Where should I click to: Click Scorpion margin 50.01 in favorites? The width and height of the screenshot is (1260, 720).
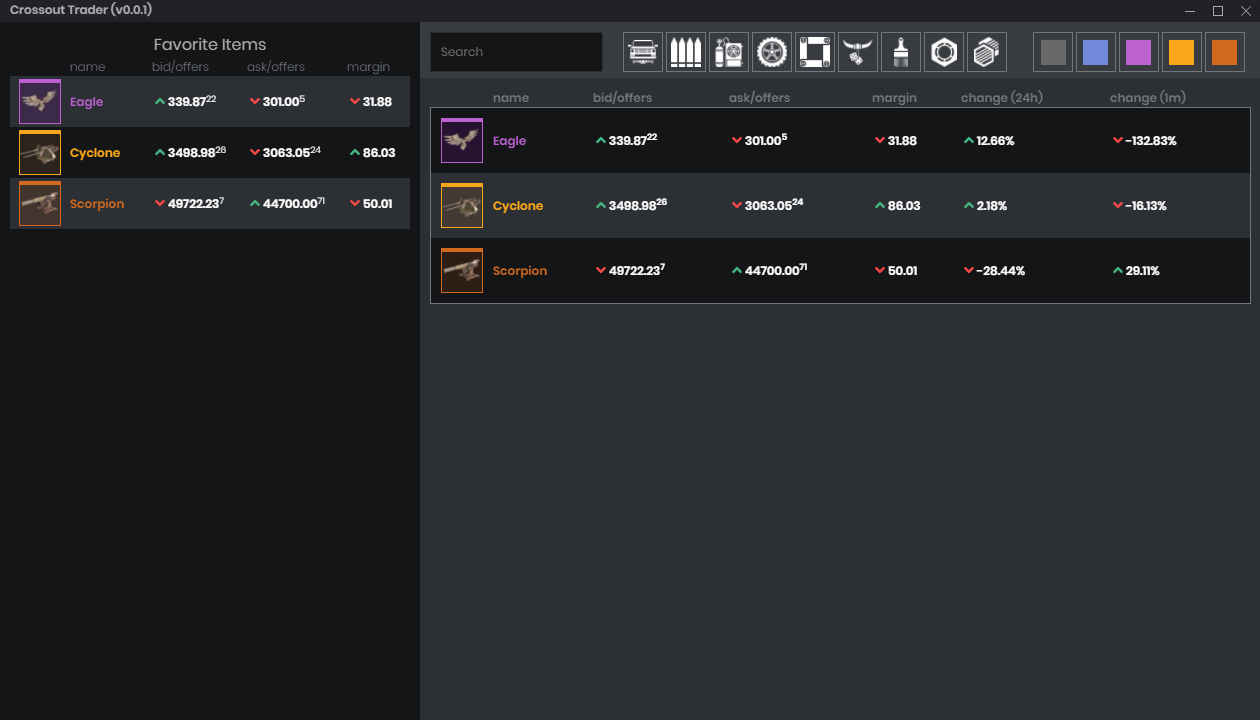[371, 204]
